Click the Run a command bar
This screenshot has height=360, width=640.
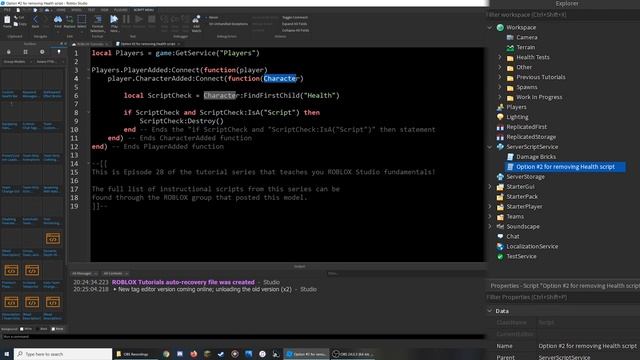click(243, 337)
